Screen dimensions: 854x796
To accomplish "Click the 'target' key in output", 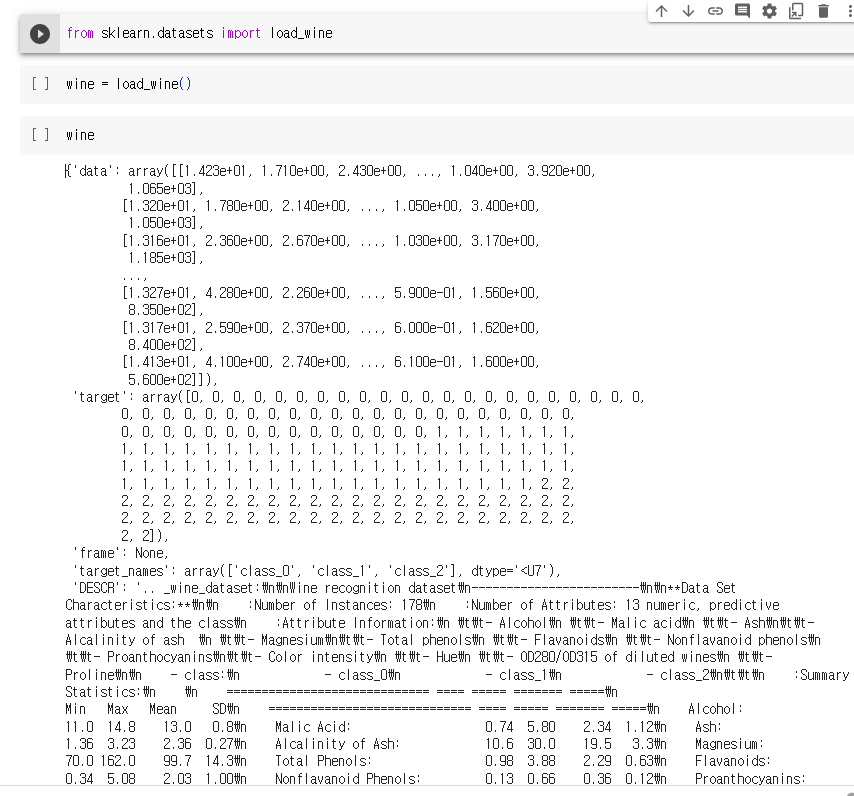I will (100, 397).
